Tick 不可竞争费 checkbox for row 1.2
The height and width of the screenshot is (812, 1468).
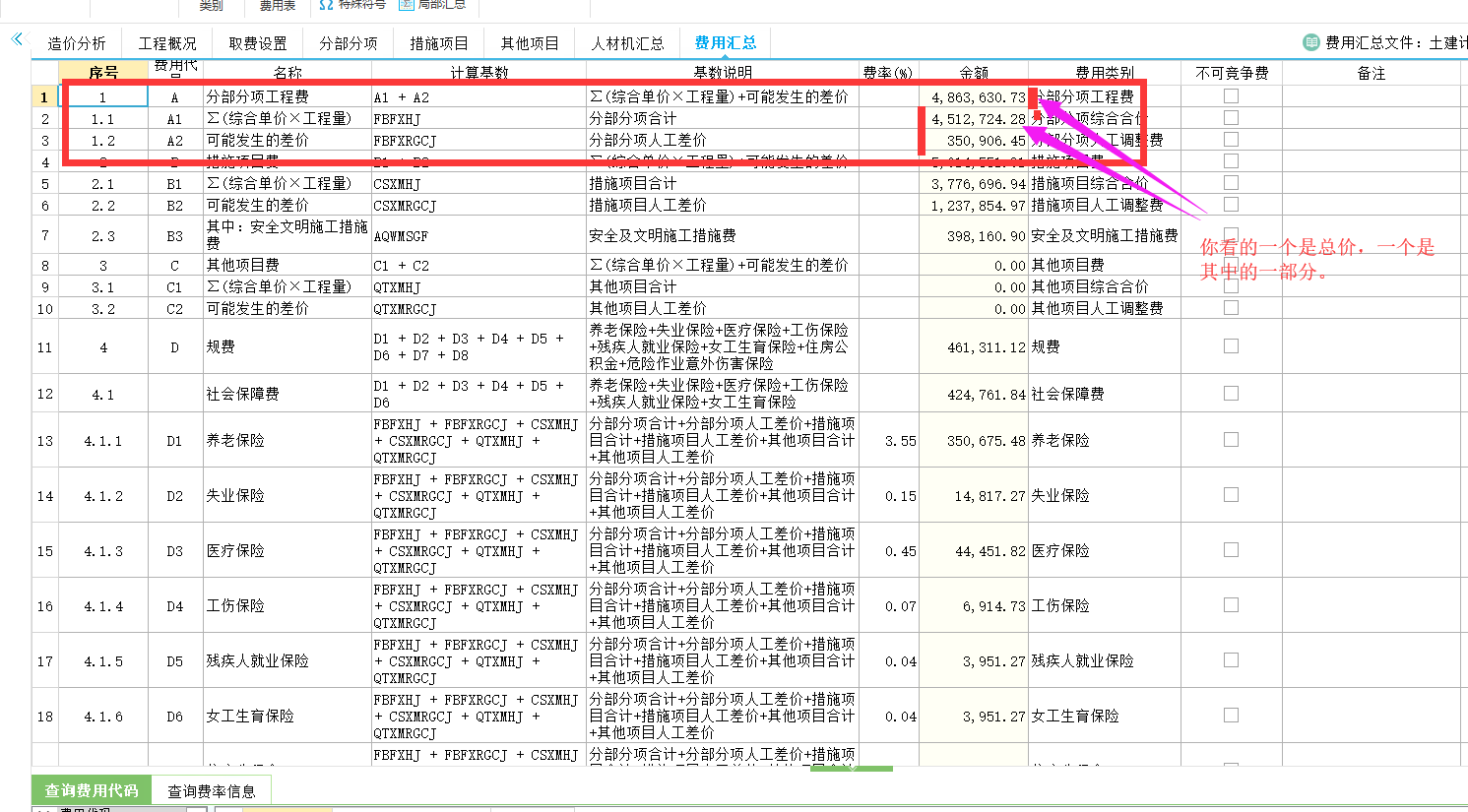click(x=1231, y=140)
